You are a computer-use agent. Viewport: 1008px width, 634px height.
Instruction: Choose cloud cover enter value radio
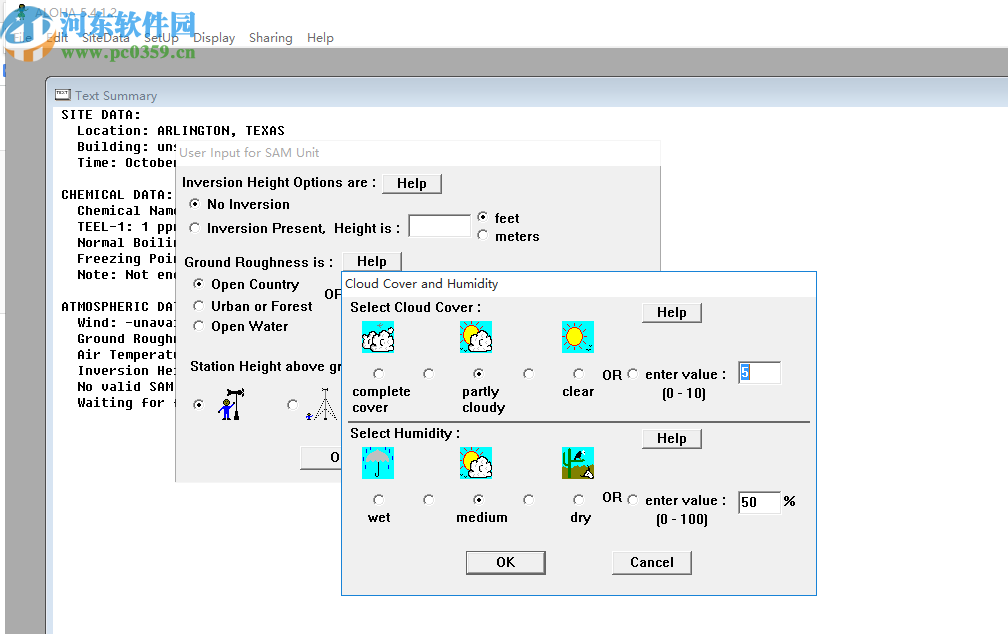[633, 374]
